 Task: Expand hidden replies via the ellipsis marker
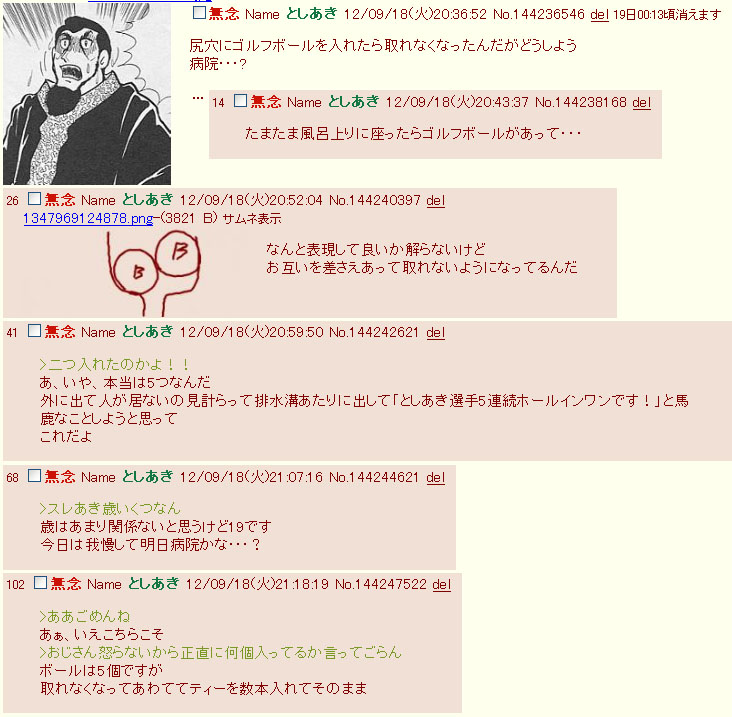coord(198,98)
